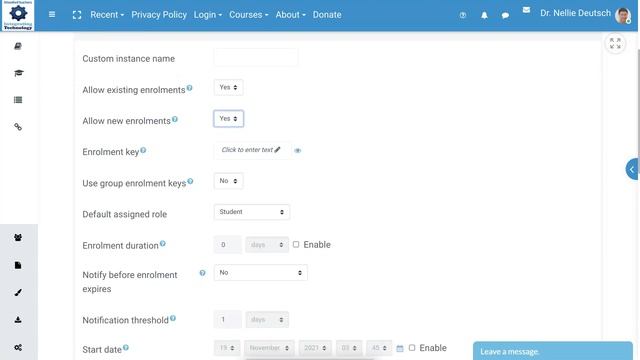640x360 pixels.
Task: Open help for Allow new enrolments
Action: (175, 119)
